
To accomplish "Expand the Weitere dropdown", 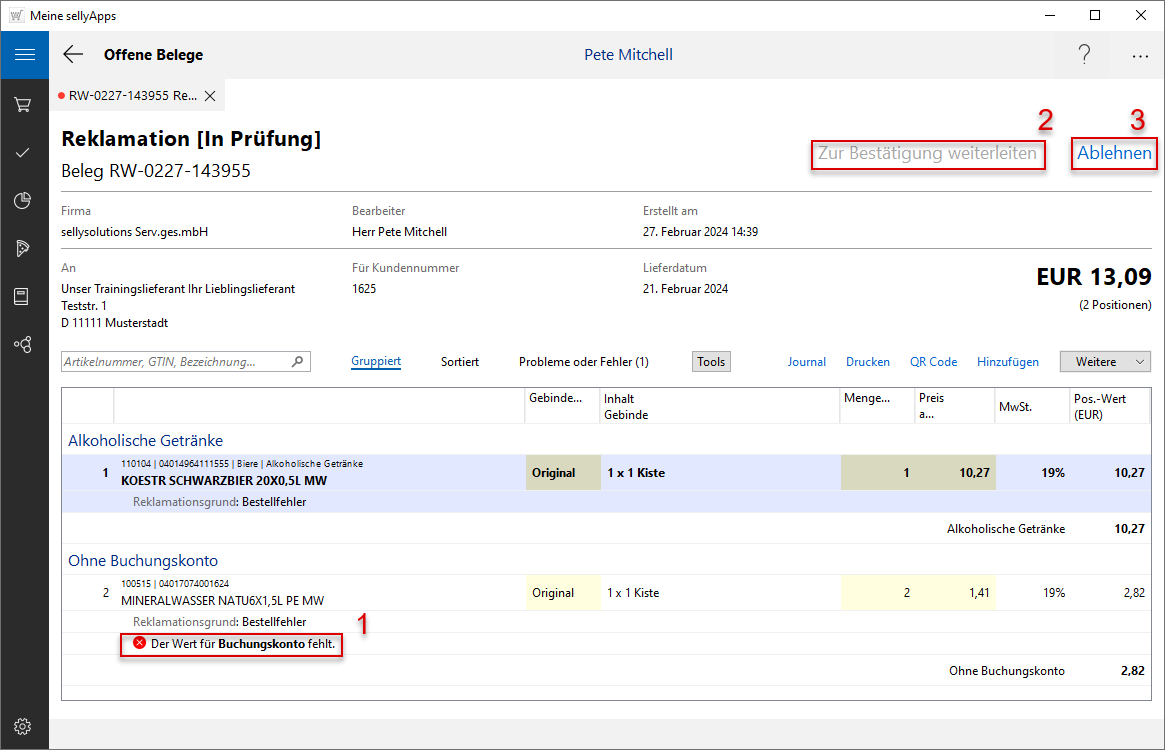I will pyautogui.click(x=1105, y=362).
